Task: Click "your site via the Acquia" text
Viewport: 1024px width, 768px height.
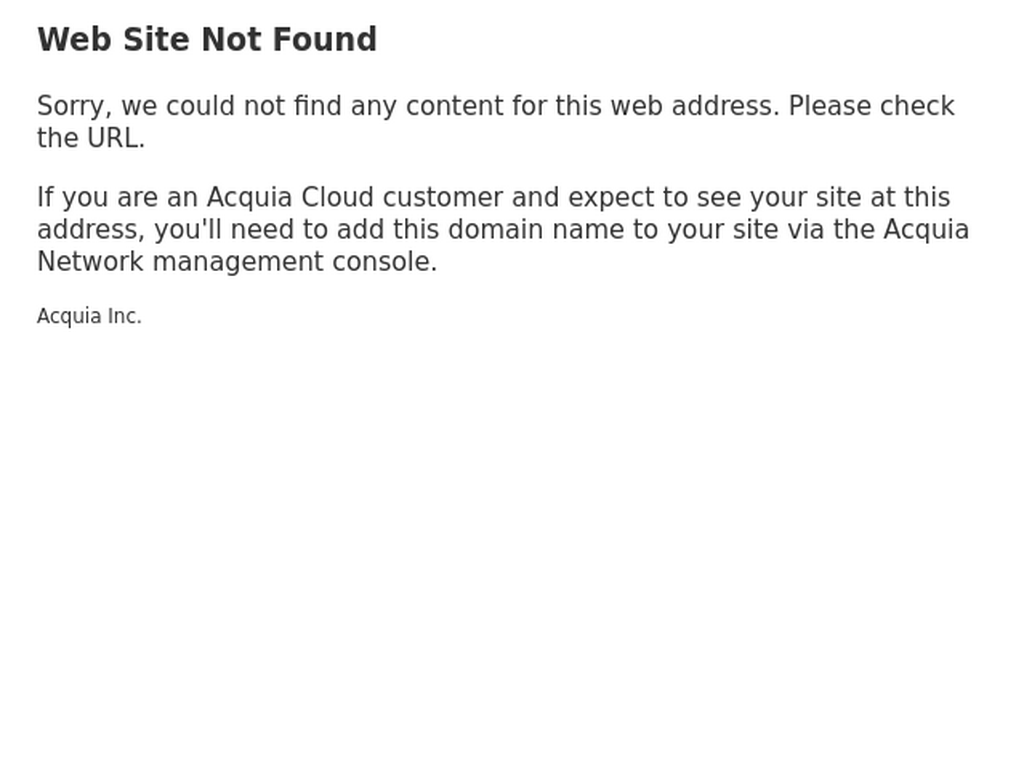Action: (x=818, y=230)
